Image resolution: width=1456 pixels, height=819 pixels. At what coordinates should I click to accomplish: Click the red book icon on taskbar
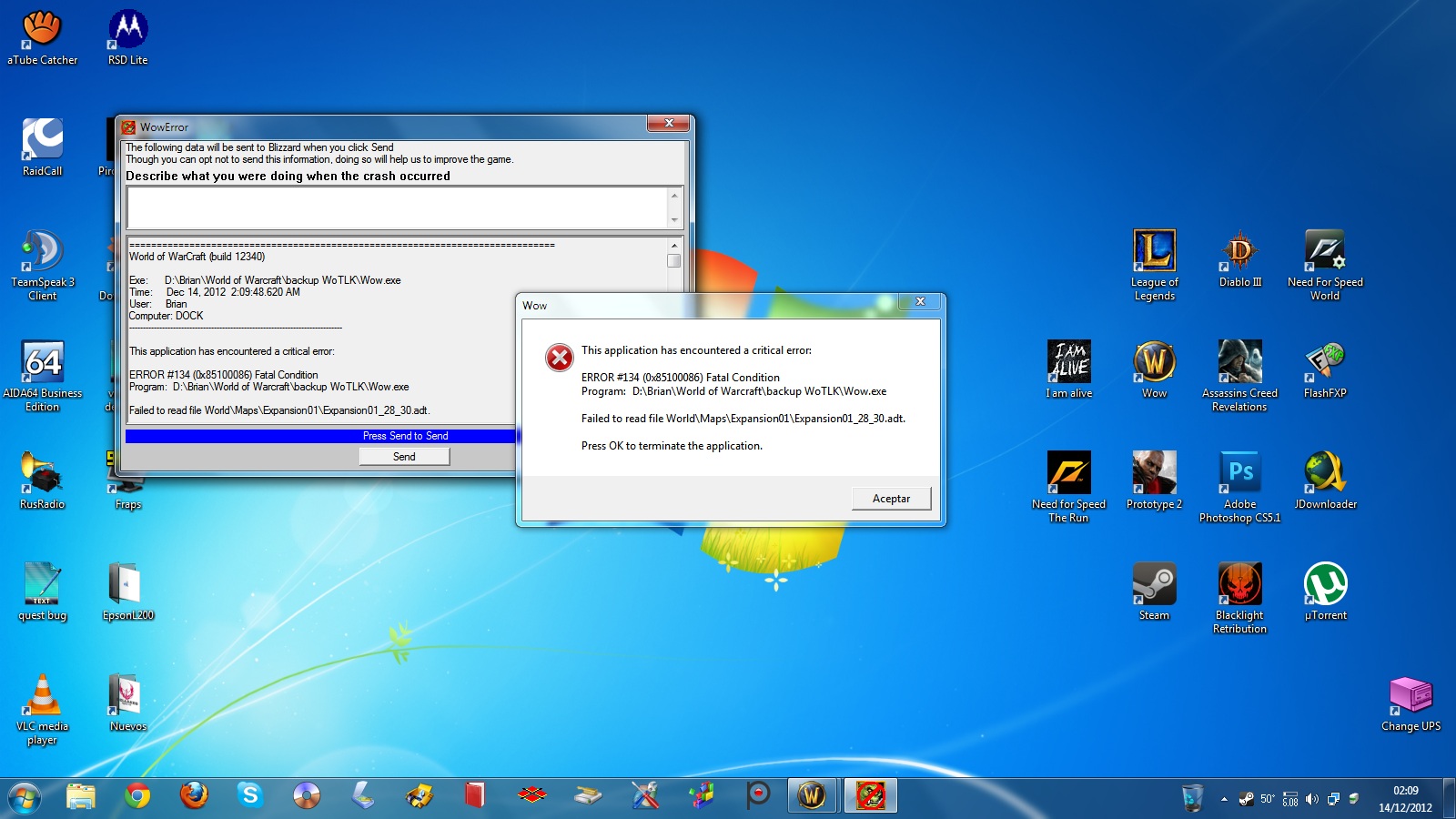[x=475, y=796]
